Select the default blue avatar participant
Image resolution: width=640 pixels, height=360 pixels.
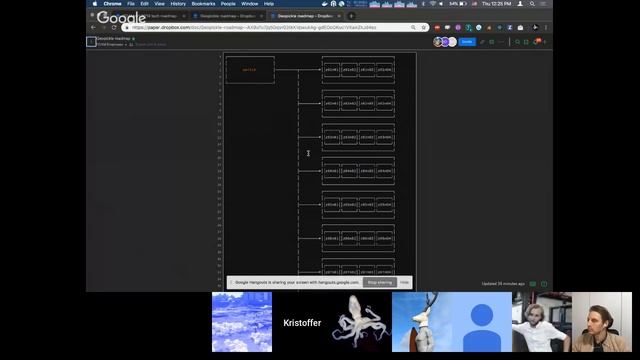coord(482,322)
